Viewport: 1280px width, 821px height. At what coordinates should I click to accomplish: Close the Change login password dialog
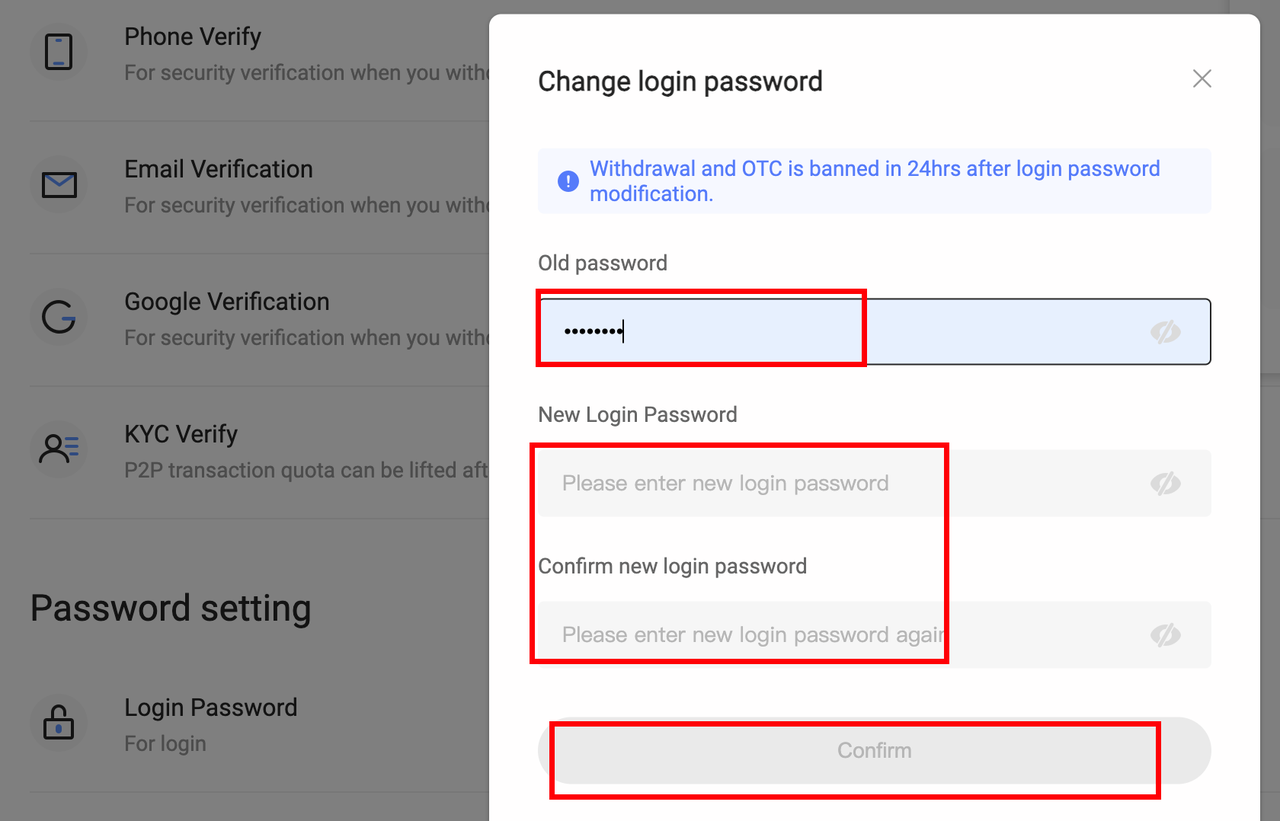(1202, 79)
